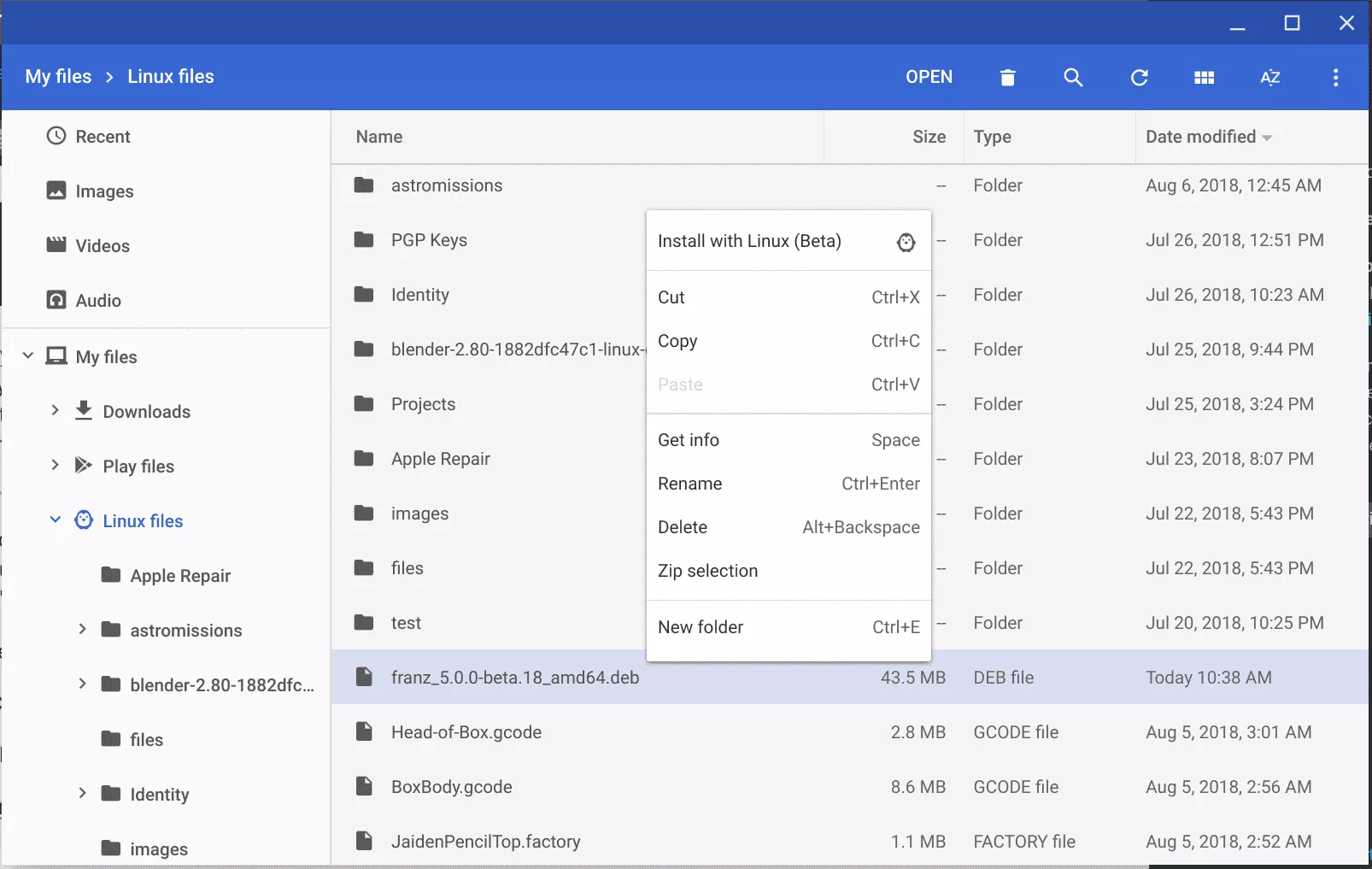Choose Delete from context menu
The width and height of the screenshot is (1372, 869).
coord(789,527)
